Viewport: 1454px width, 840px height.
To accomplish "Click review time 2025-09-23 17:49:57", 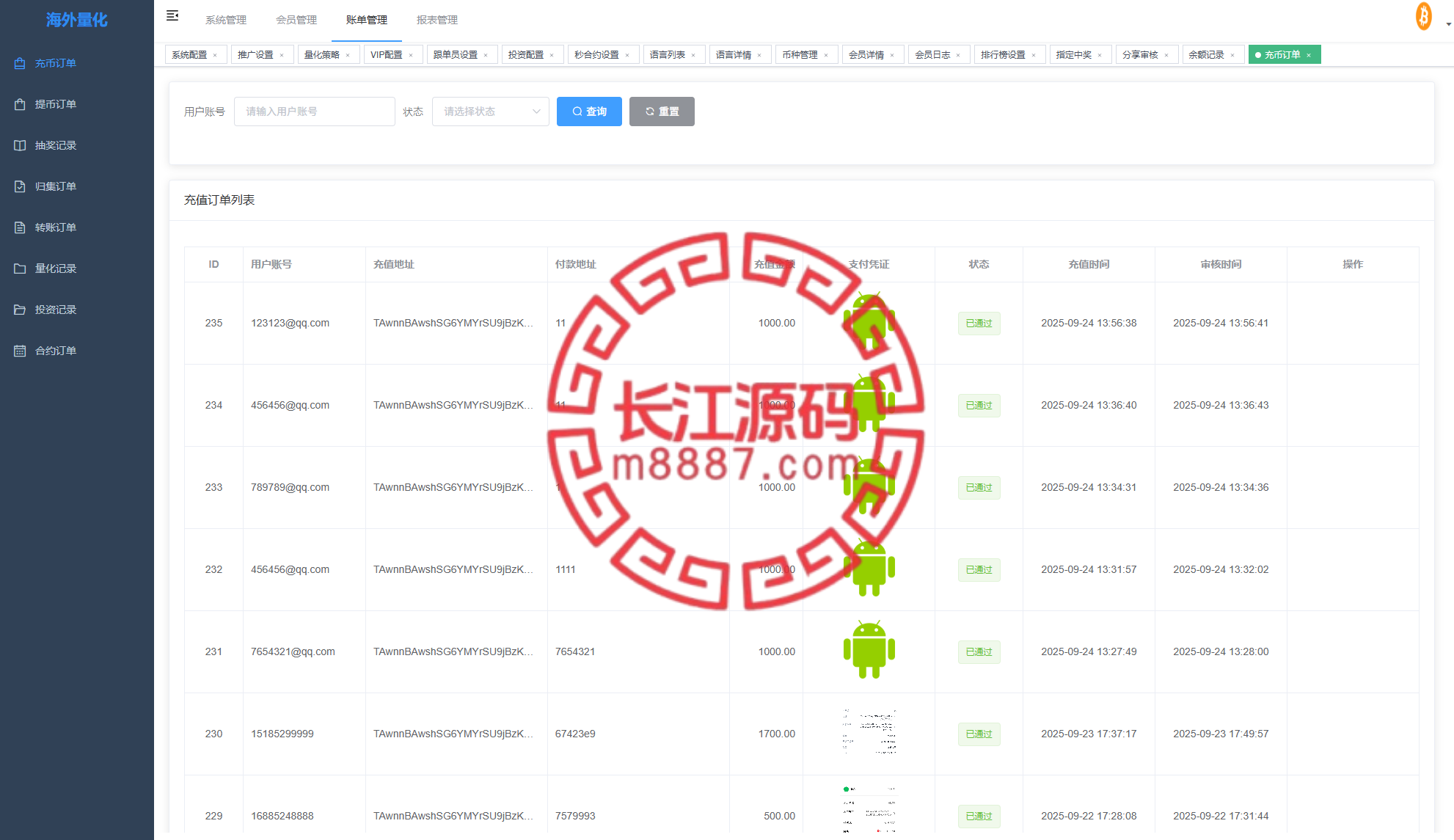I will [1221, 734].
